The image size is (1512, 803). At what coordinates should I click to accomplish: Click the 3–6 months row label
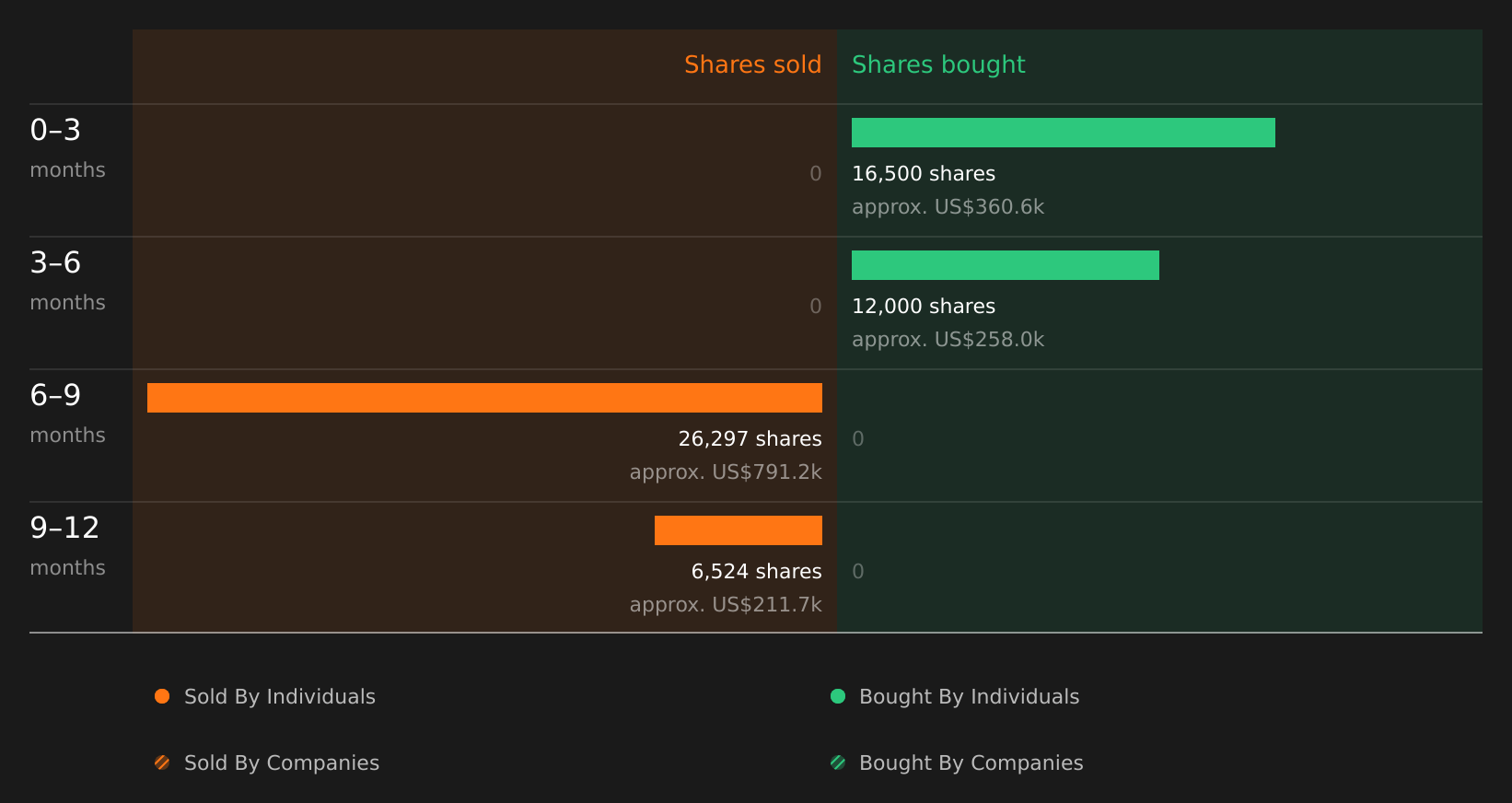pos(67,281)
